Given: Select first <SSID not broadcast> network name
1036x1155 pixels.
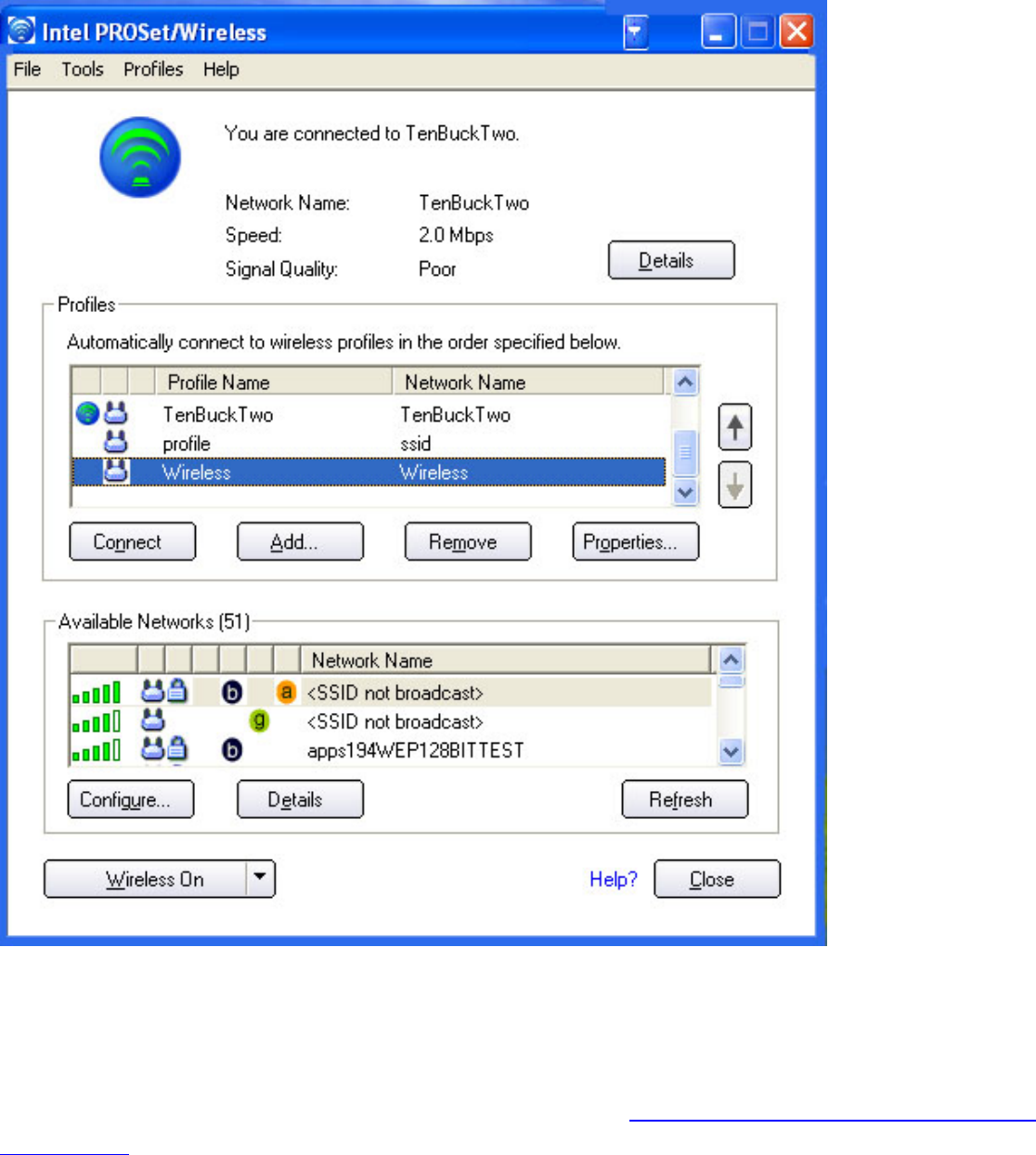Looking at the screenshot, I should (x=395, y=693).
